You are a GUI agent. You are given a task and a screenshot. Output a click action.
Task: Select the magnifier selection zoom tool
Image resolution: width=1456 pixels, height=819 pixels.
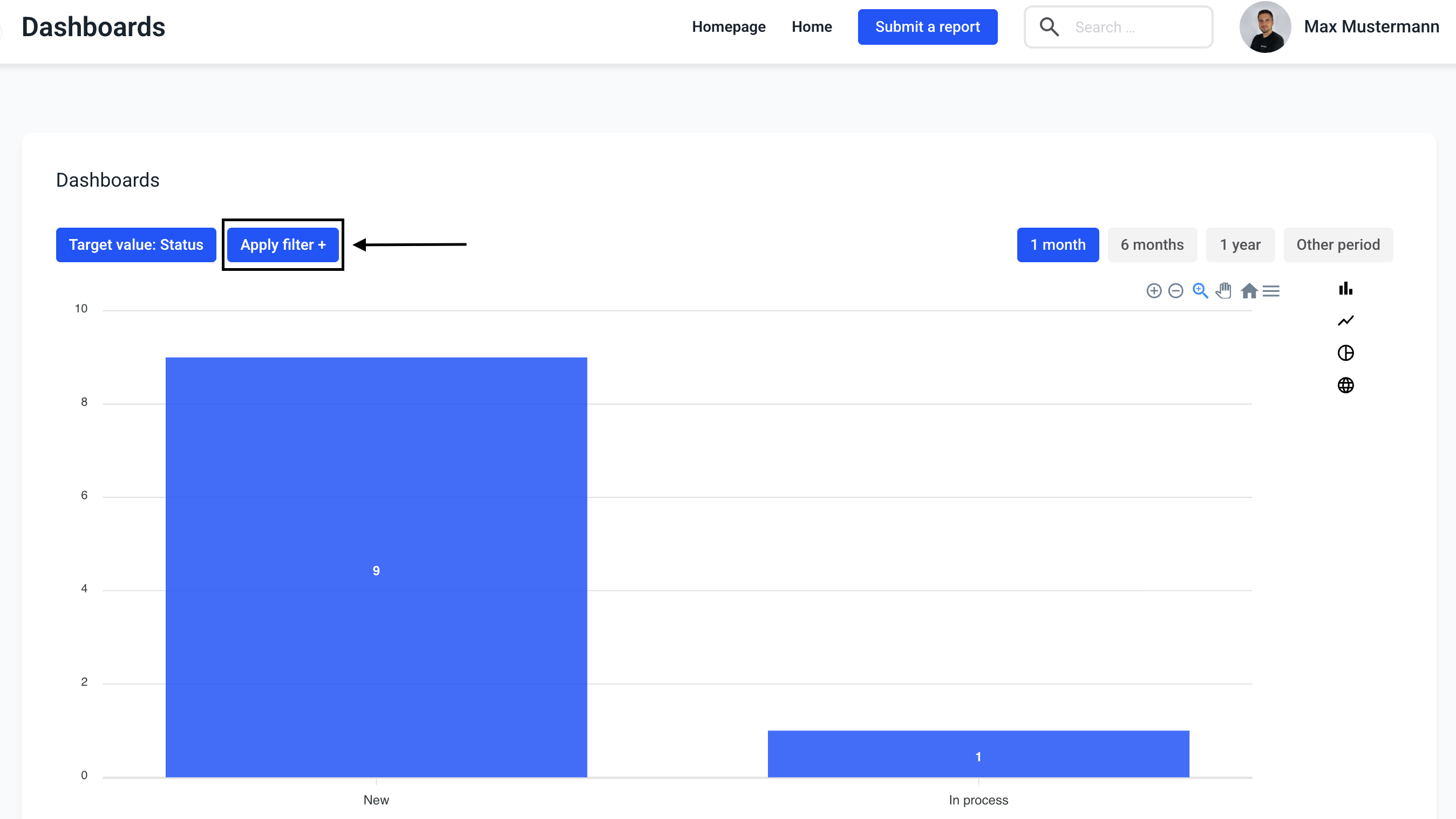coord(1200,290)
